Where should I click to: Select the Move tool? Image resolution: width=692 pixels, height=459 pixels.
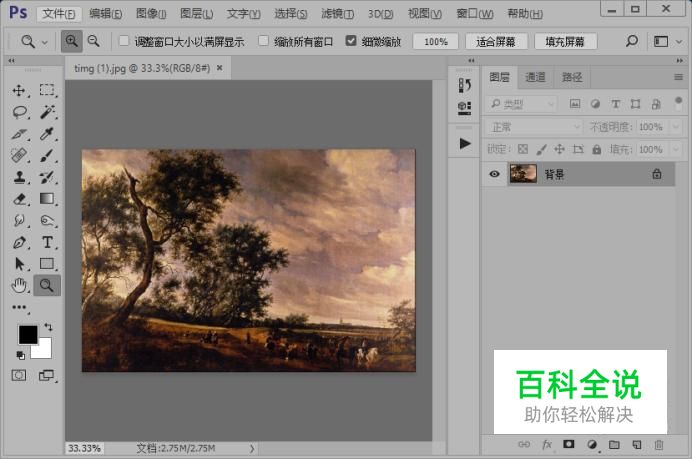click(19, 90)
